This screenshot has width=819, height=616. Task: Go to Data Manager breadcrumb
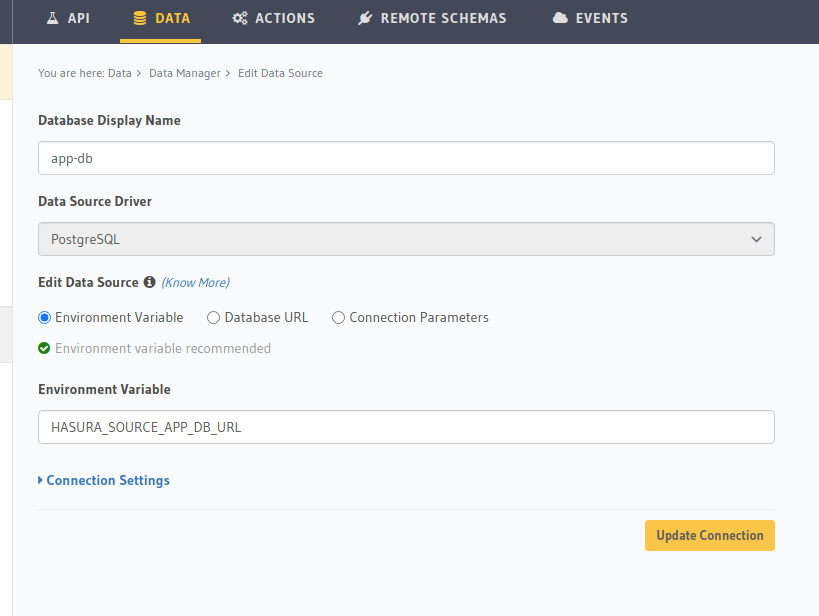click(184, 73)
